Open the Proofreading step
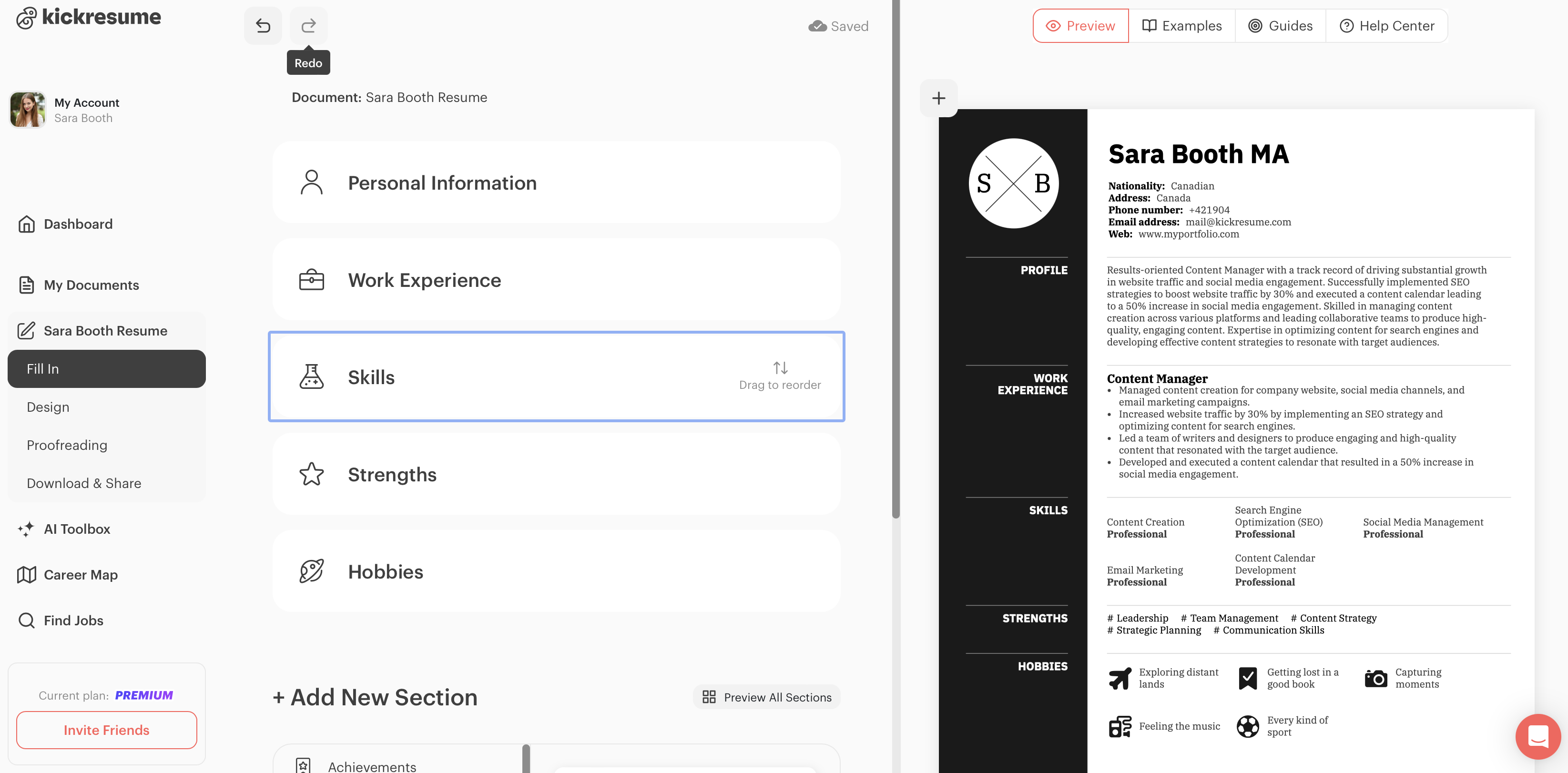 67,445
